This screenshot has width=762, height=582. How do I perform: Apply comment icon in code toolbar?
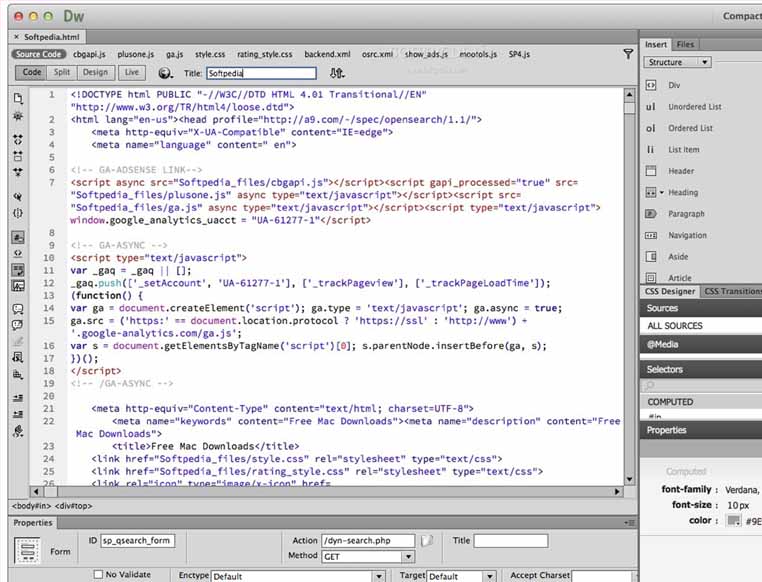point(18,309)
